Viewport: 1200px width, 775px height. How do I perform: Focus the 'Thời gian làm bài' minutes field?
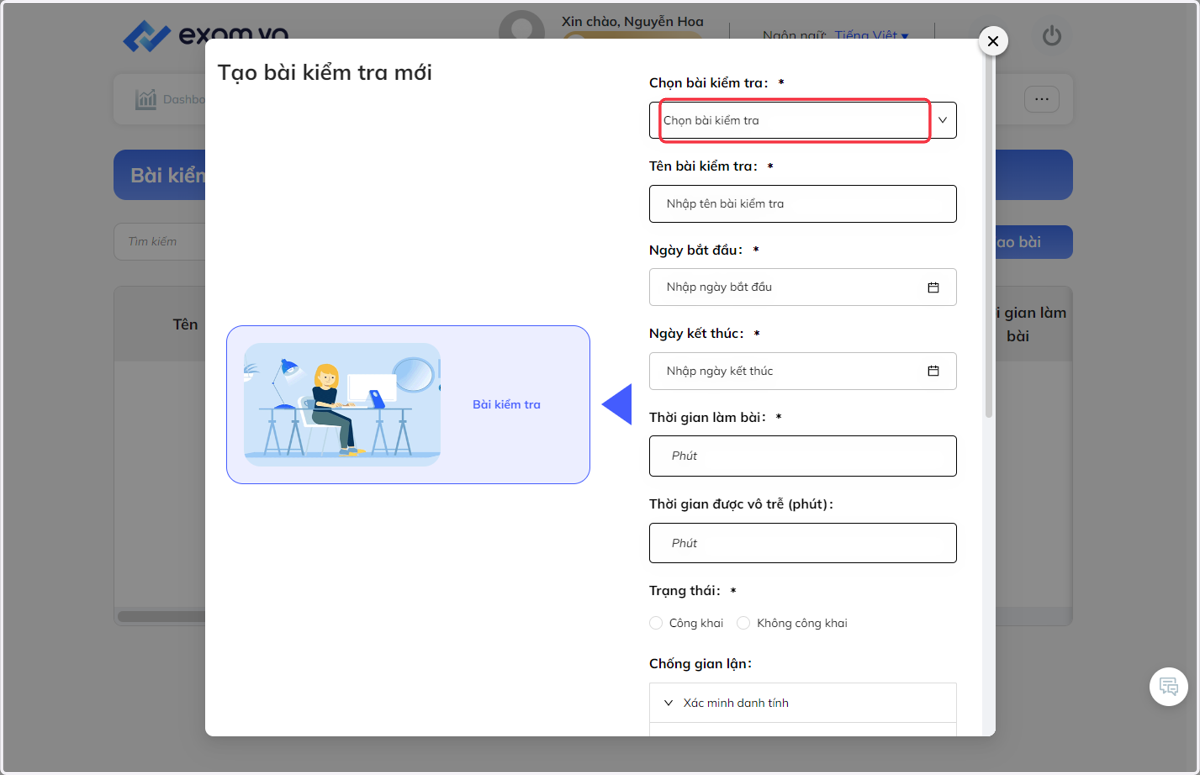[802, 456]
